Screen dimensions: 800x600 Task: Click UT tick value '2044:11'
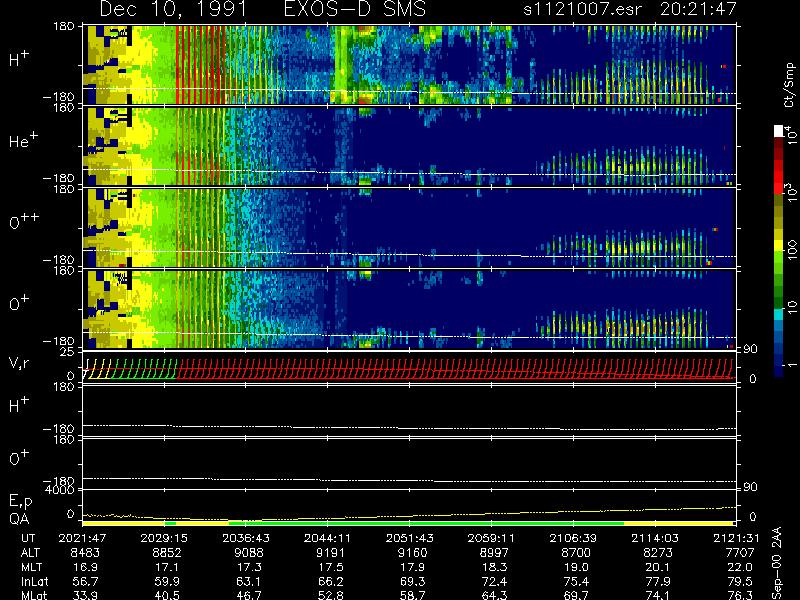point(328,538)
